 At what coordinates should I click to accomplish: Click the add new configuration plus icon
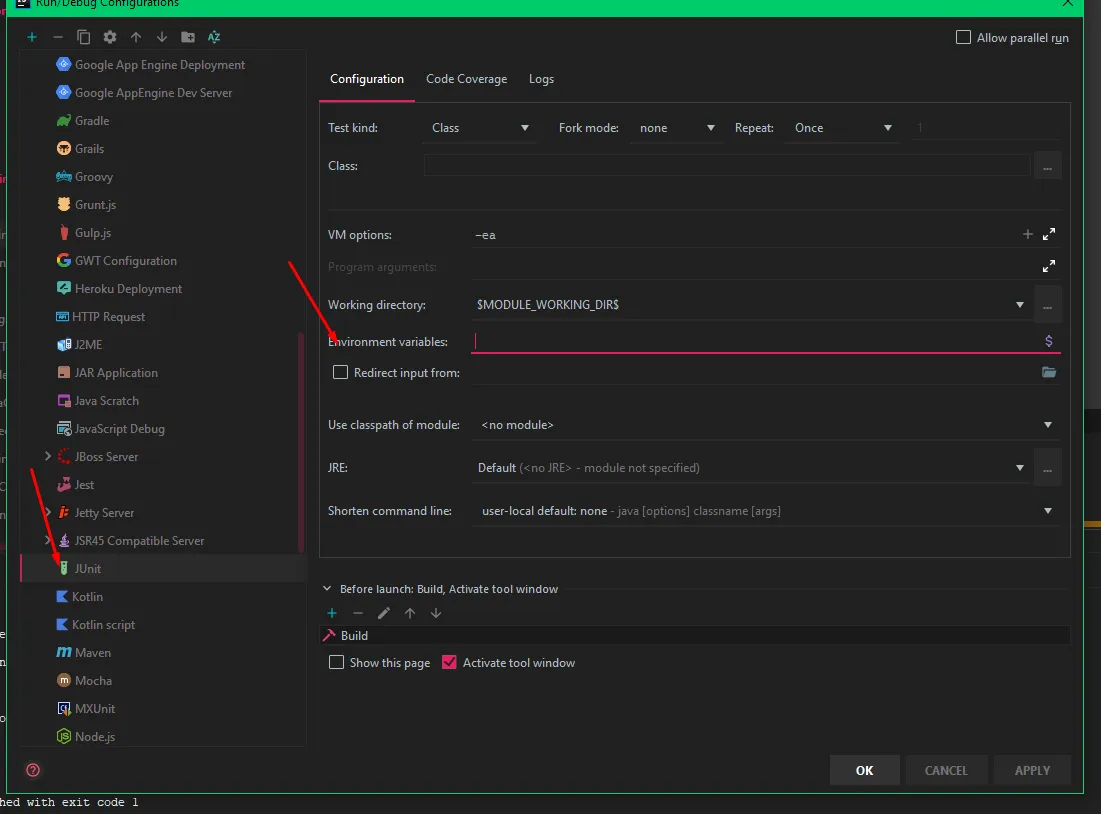[x=32, y=37]
